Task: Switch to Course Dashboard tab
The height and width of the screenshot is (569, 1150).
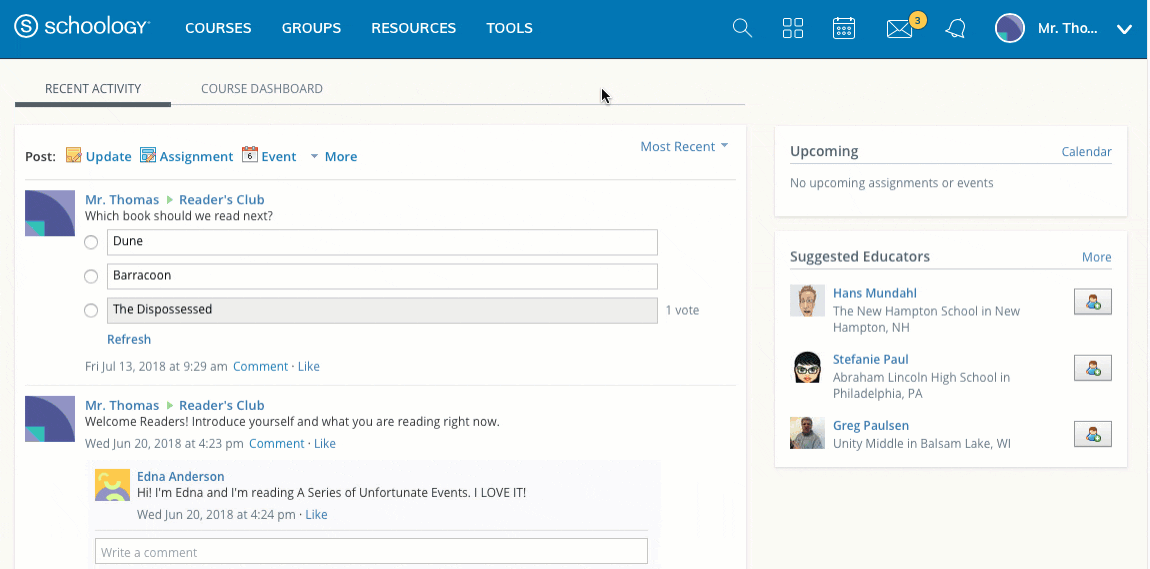Action: (x=262, y=89)
